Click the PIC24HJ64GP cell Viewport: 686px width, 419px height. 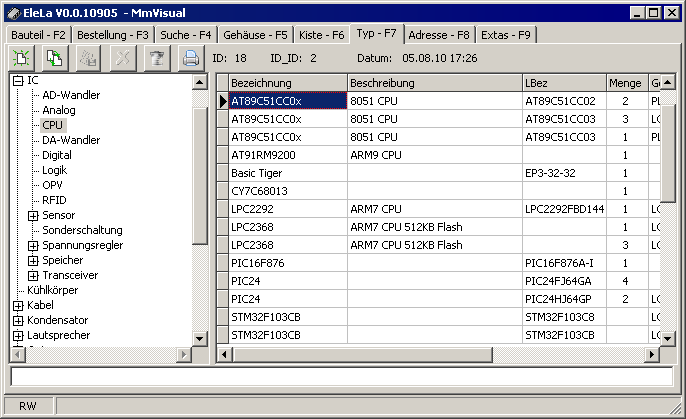[564, 299]
